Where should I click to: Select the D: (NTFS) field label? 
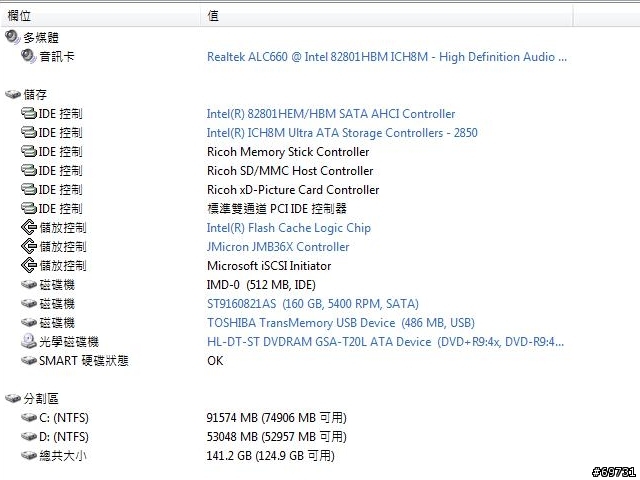pyautogui.click(x=64, y=437)
